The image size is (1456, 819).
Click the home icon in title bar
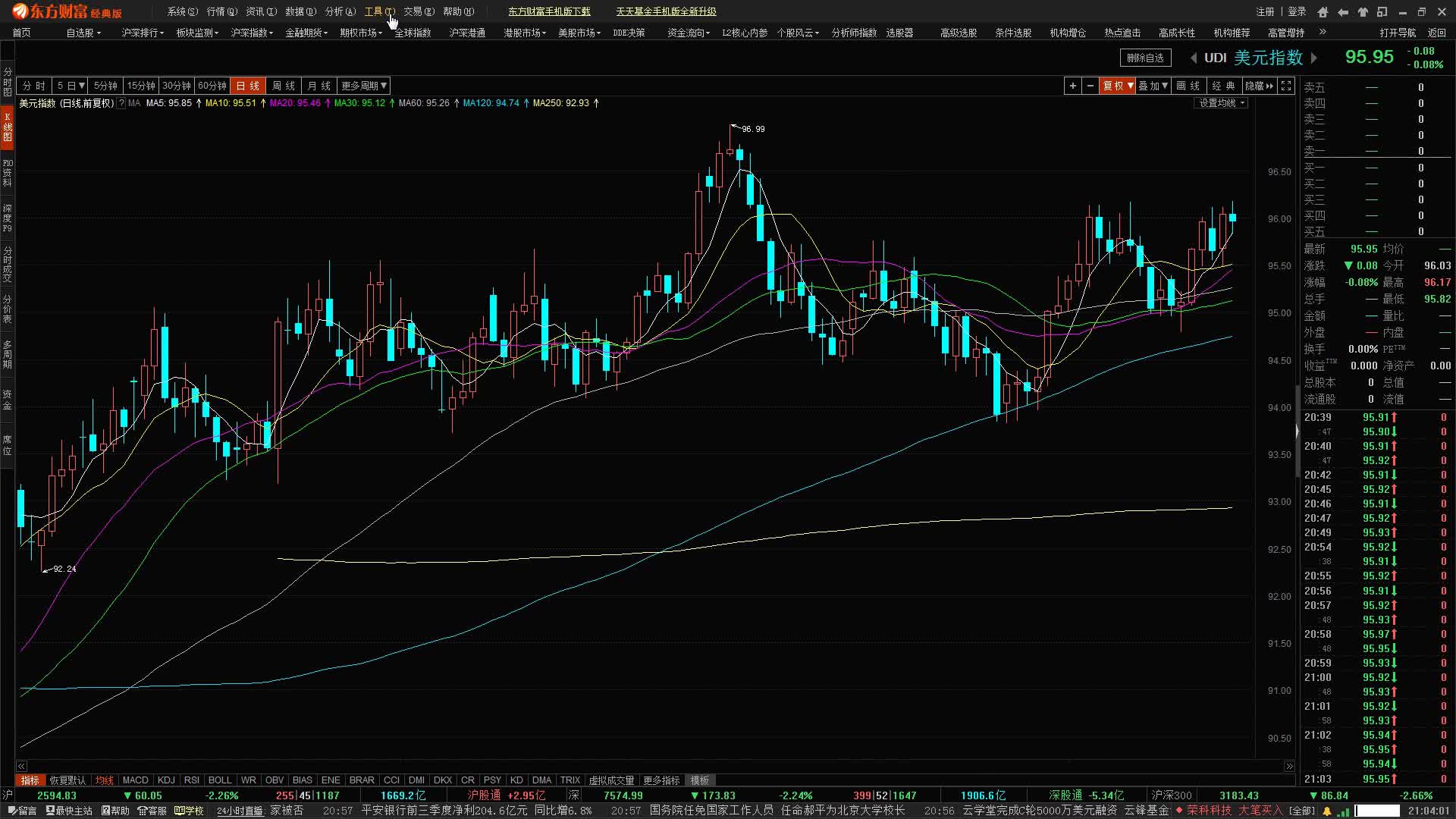click(x=1323, y=11)
